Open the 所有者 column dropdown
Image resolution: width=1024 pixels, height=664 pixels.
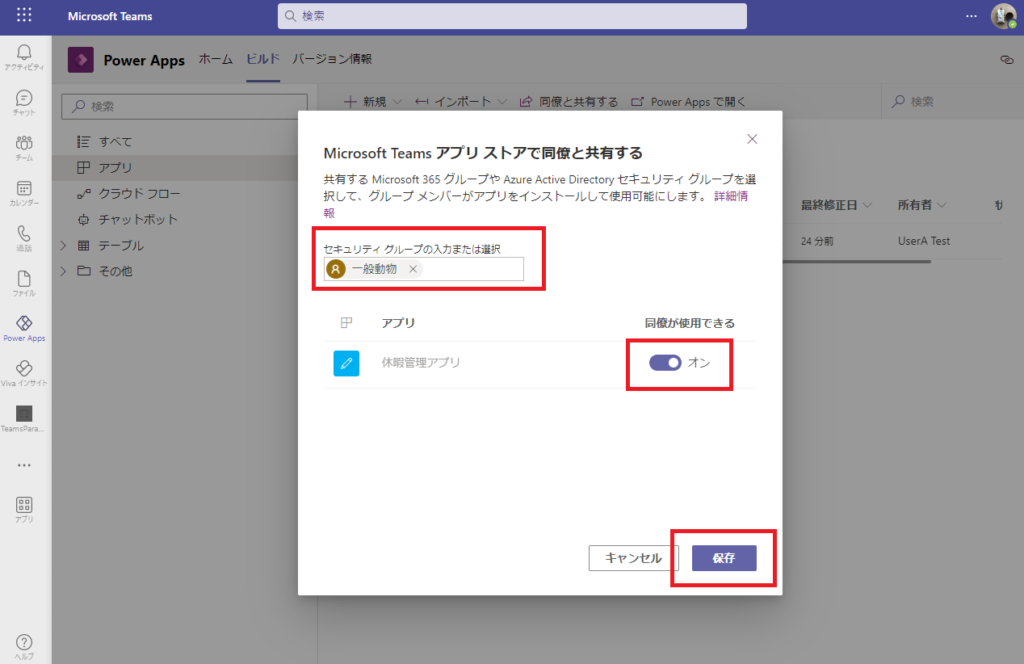(942, 205)
